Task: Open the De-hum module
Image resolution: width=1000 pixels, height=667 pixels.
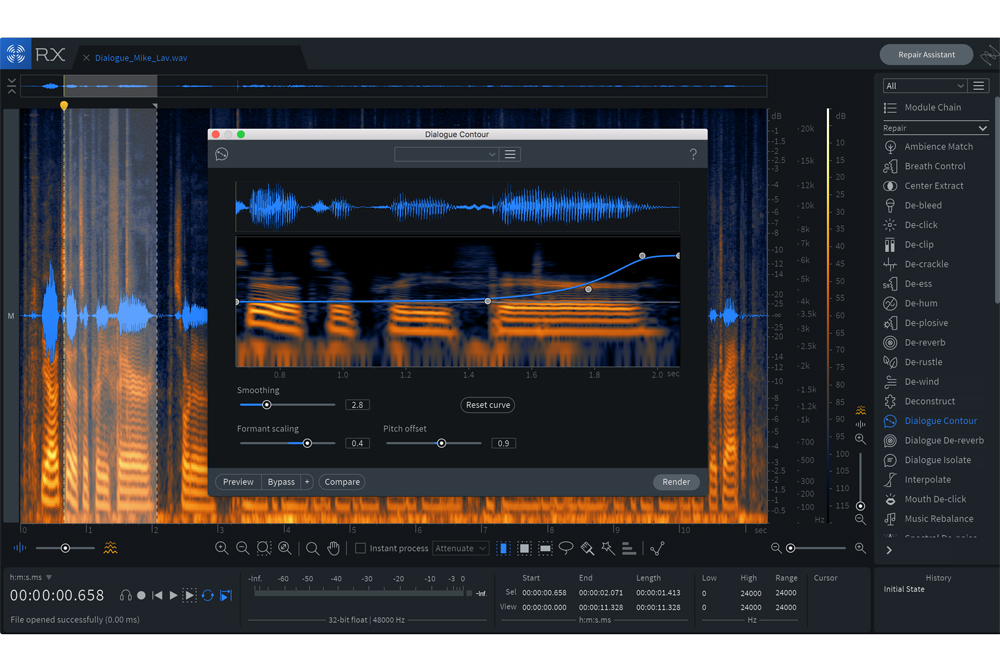Action: tap(910, 304)
